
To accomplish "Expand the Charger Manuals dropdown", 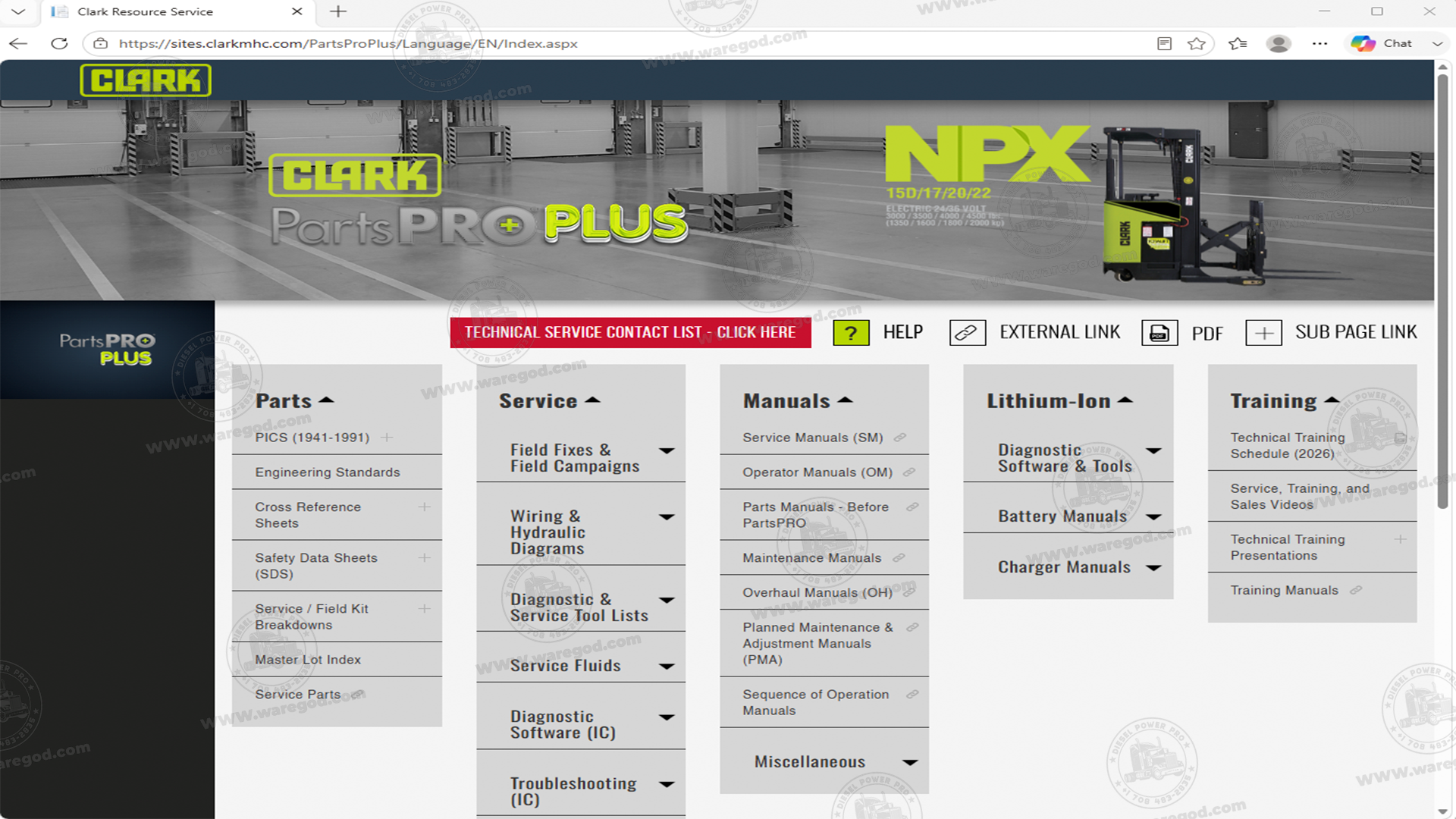I will (x=1153, y=568).
